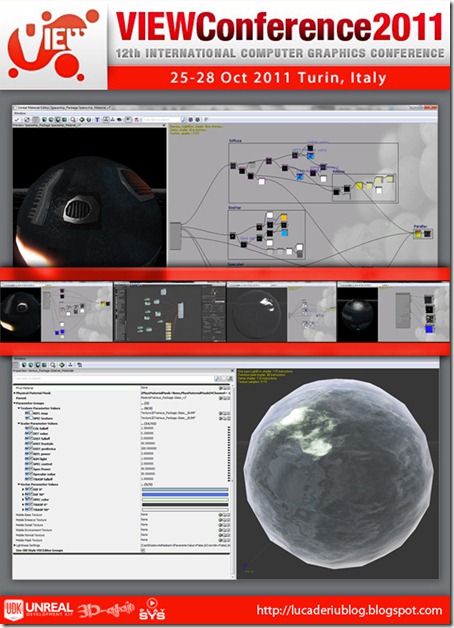The width and height of the screenshot is (454, 628).
Task: Click the magnifier icon in Material Editor toolbar
Action: click(73, 119)
